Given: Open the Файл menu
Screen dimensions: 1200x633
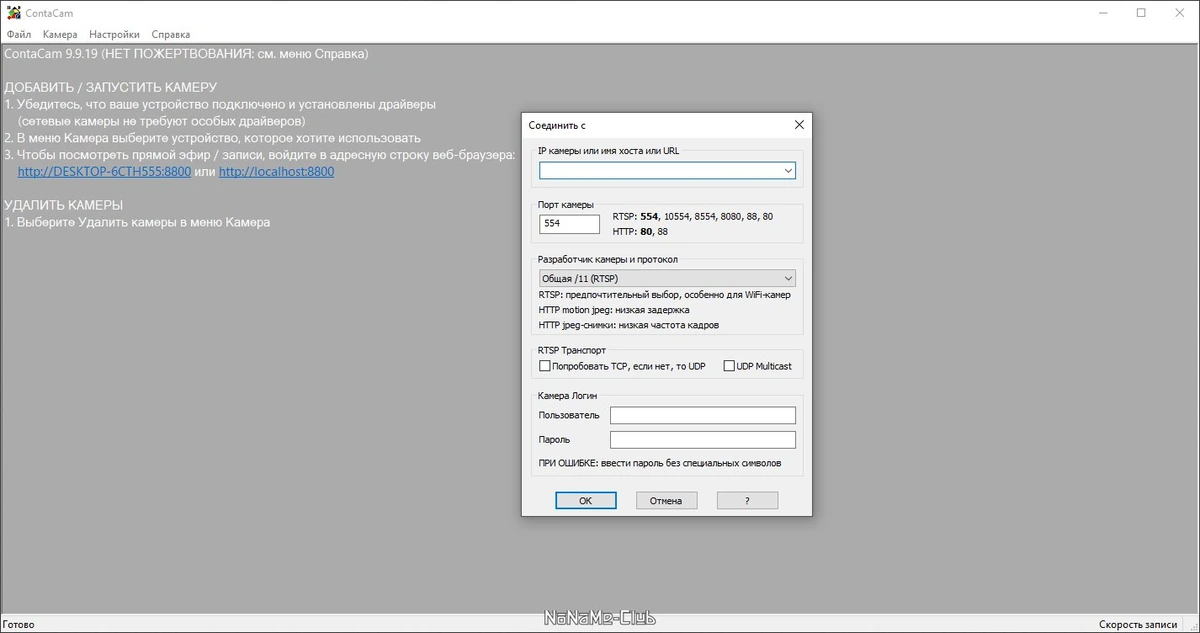Looking at the screenshot, I should pyautogui.click(x=18, y=34).
